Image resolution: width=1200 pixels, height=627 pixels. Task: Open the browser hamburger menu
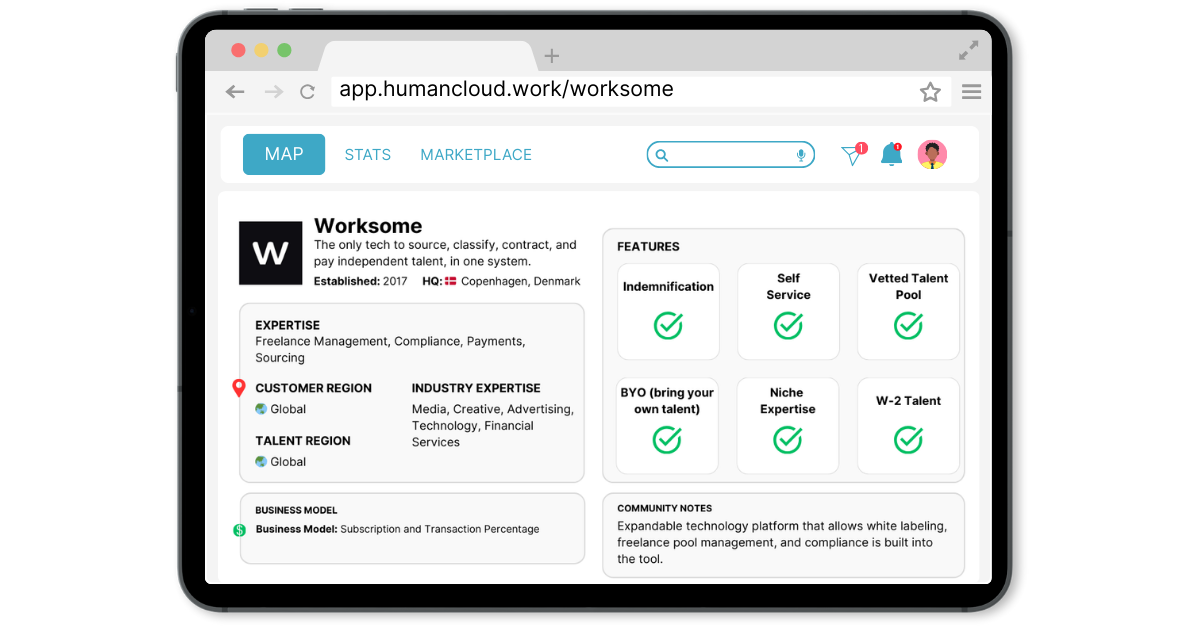pos(971,92)
